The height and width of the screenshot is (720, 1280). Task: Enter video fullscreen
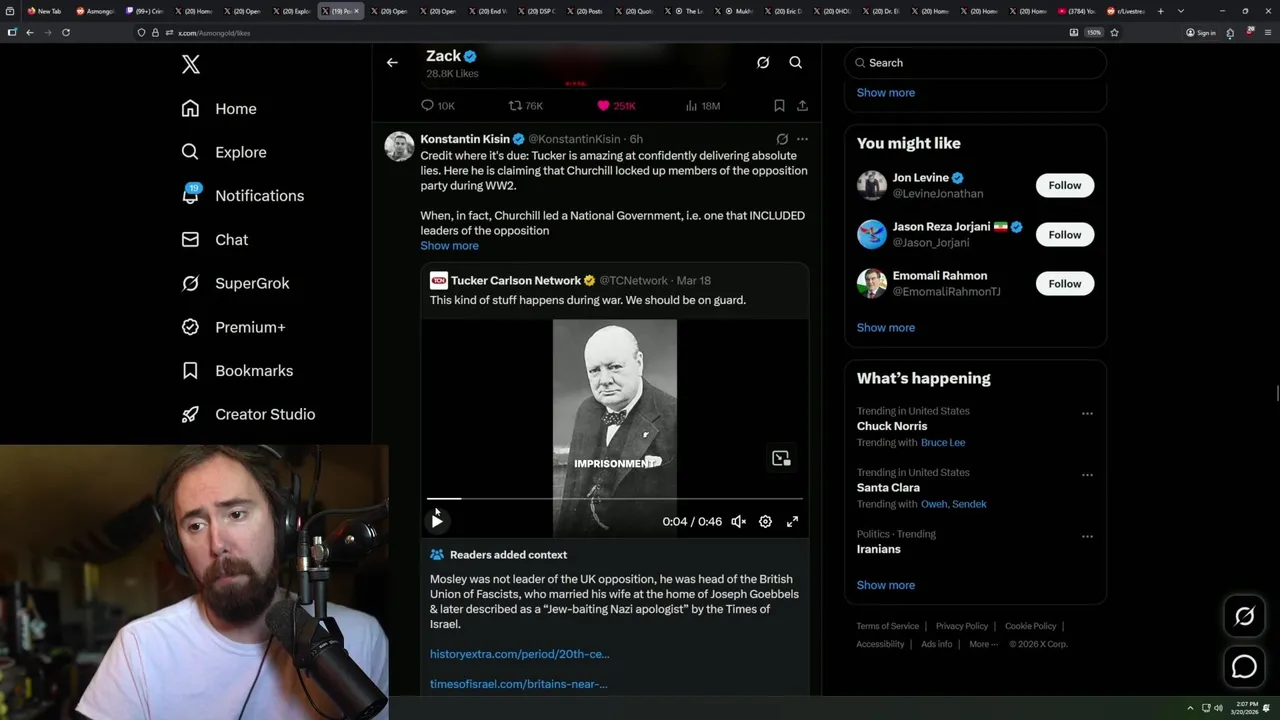pyautogui.click(x=792, y=521)
